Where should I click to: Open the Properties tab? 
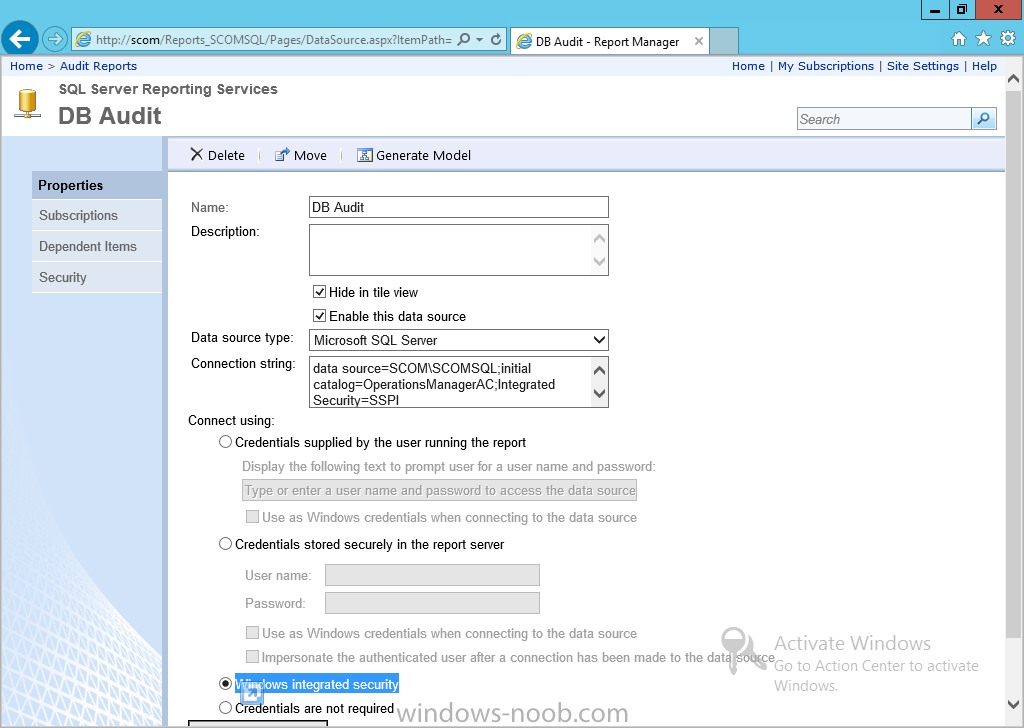pos(97,185)
